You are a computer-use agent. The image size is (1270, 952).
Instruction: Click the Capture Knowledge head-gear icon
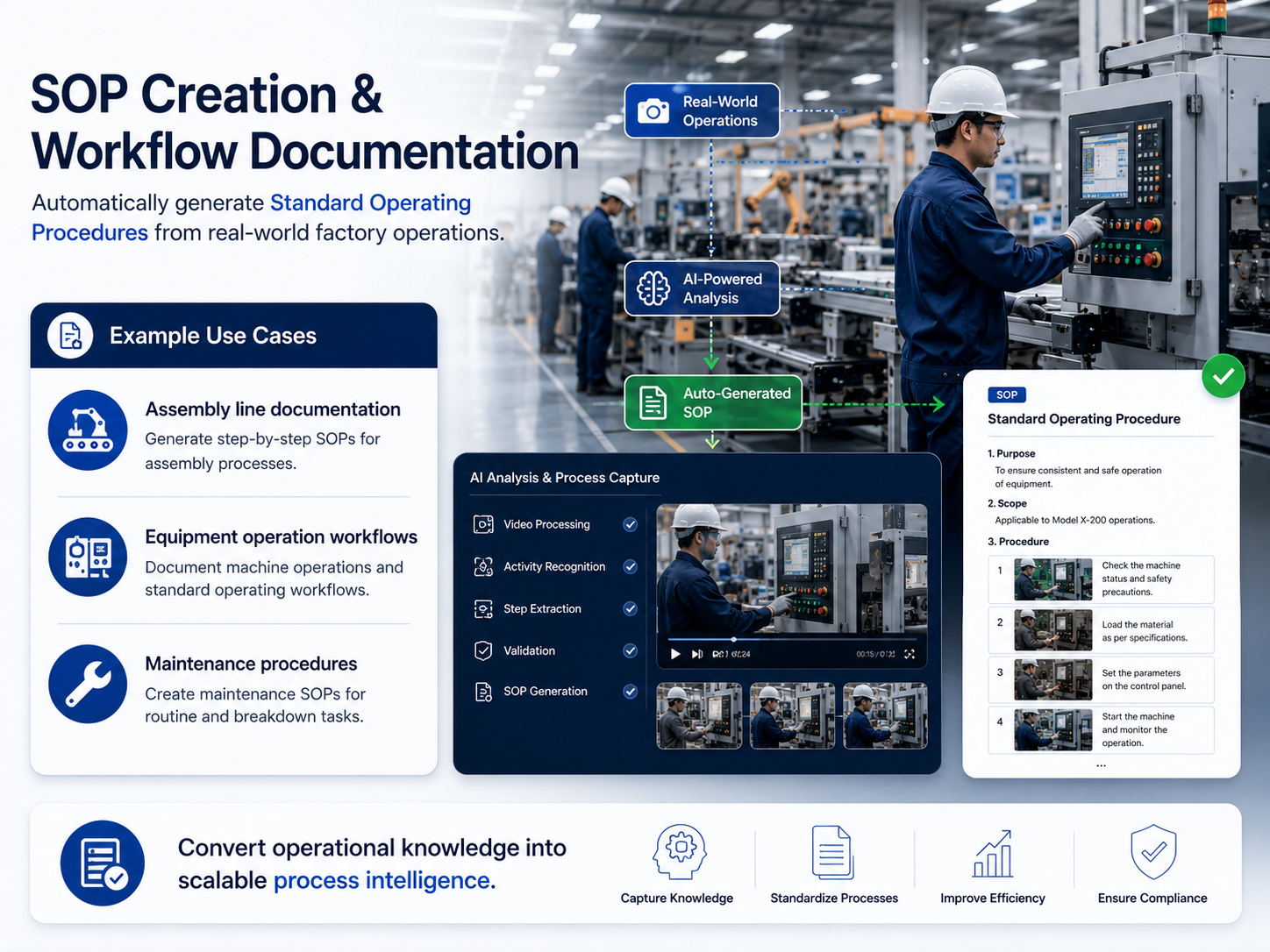[679, 851]
